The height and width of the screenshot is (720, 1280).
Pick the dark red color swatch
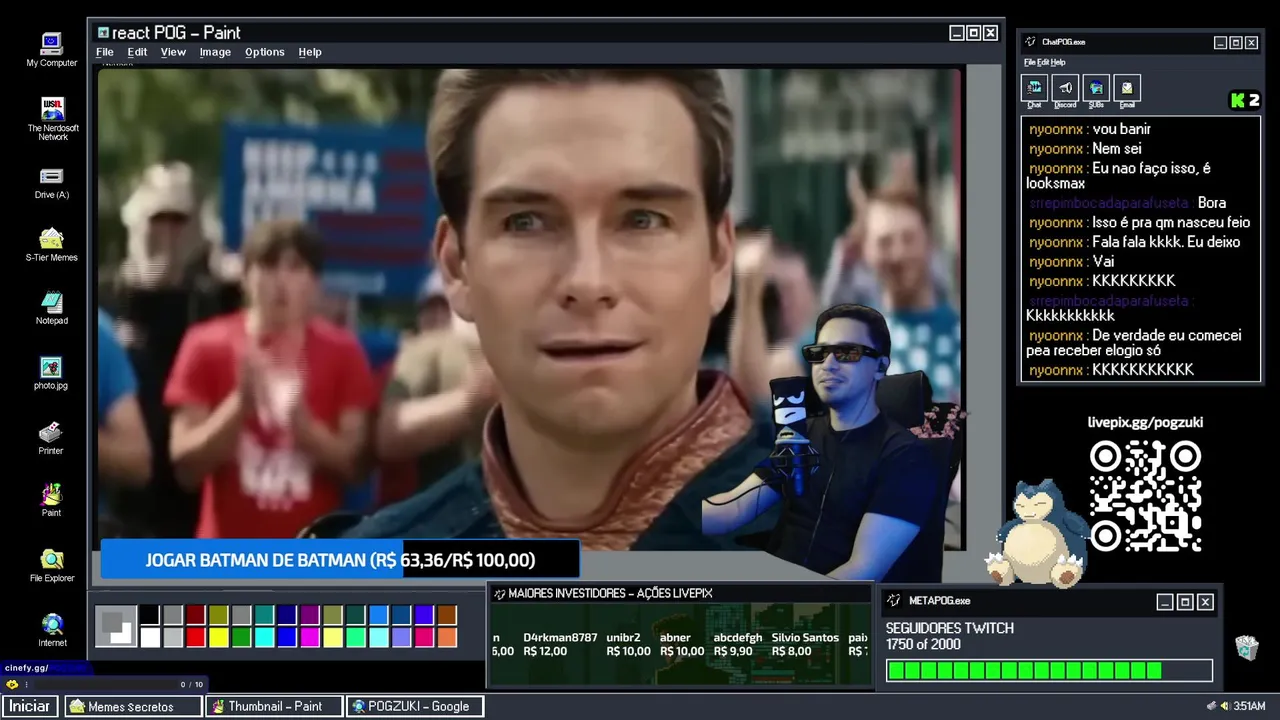(x=195, y=615)
